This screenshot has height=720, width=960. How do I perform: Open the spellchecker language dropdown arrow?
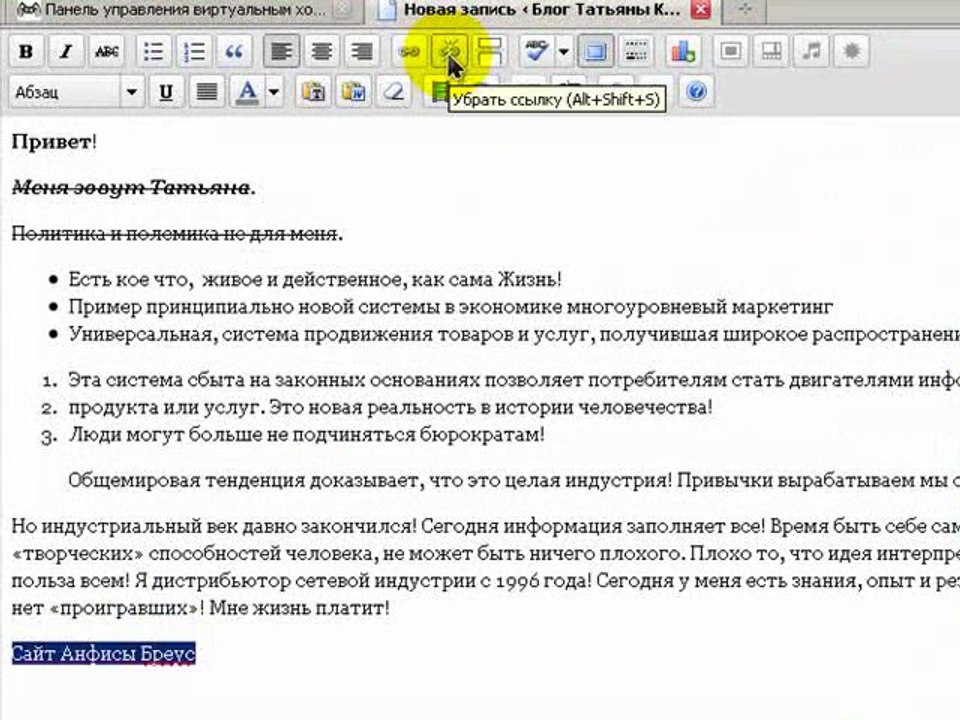pos(563,51)
